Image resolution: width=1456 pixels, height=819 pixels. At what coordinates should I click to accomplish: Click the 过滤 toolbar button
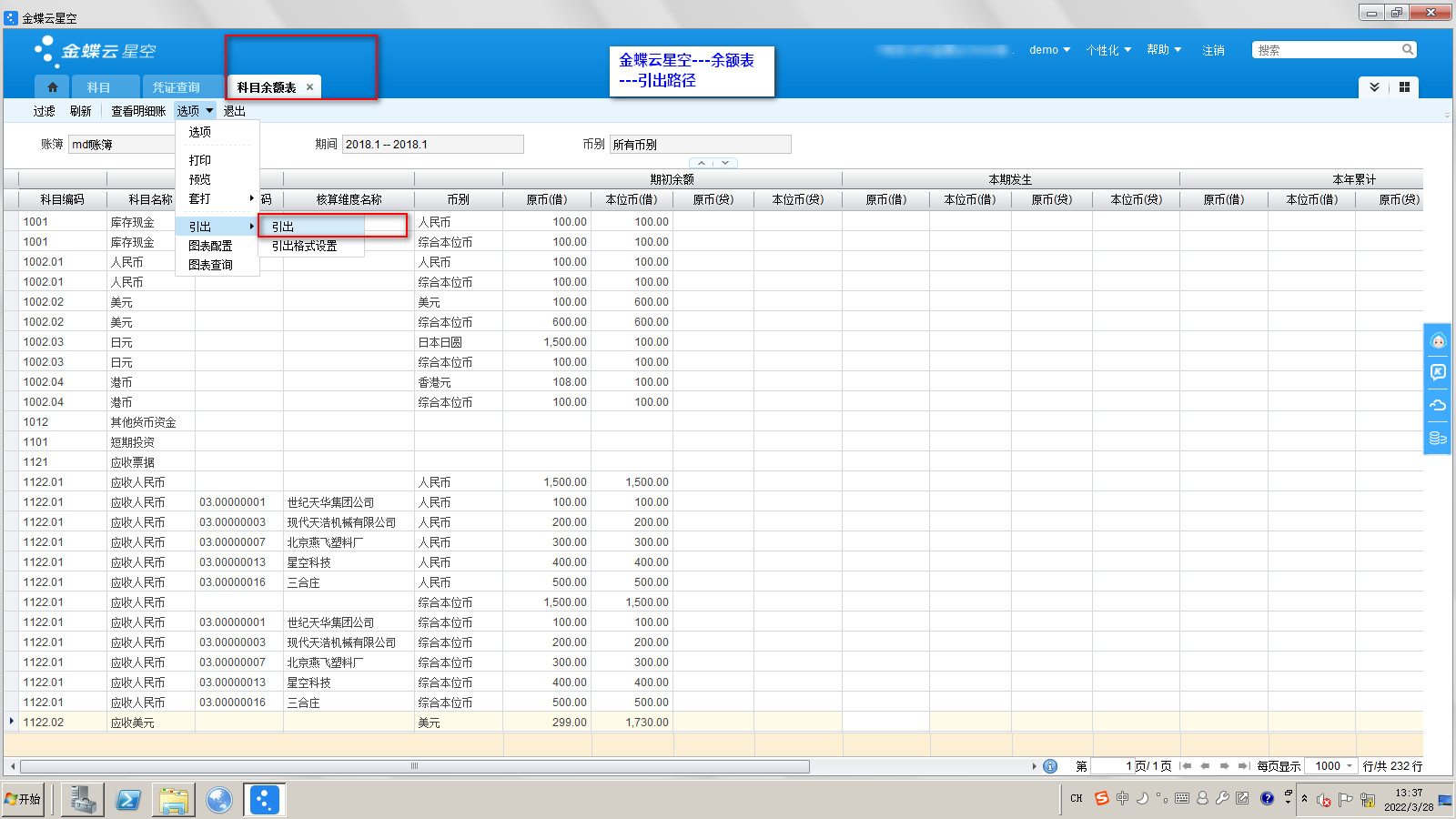(44, 111)
